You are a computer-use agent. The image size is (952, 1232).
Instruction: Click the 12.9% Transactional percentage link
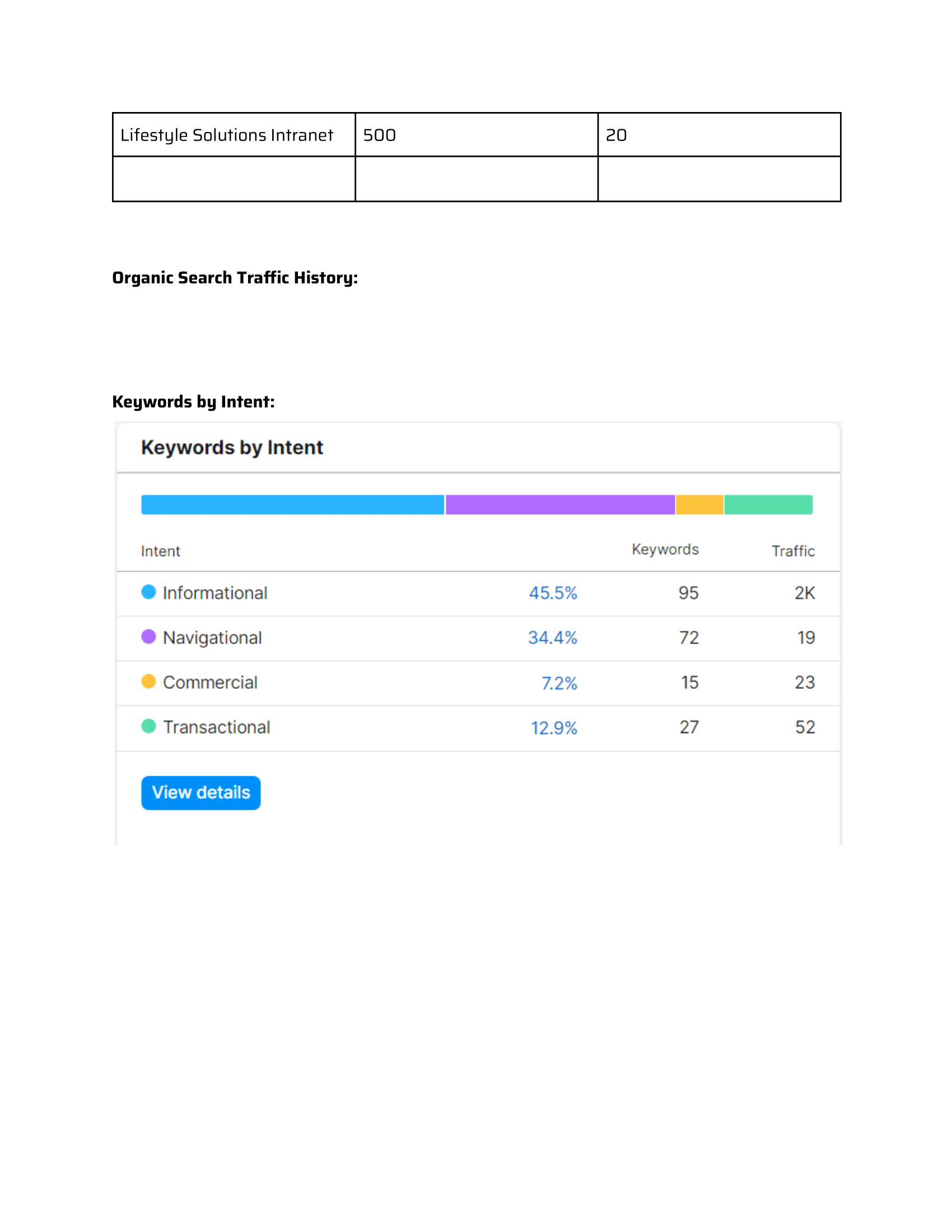tap(554, 727)
